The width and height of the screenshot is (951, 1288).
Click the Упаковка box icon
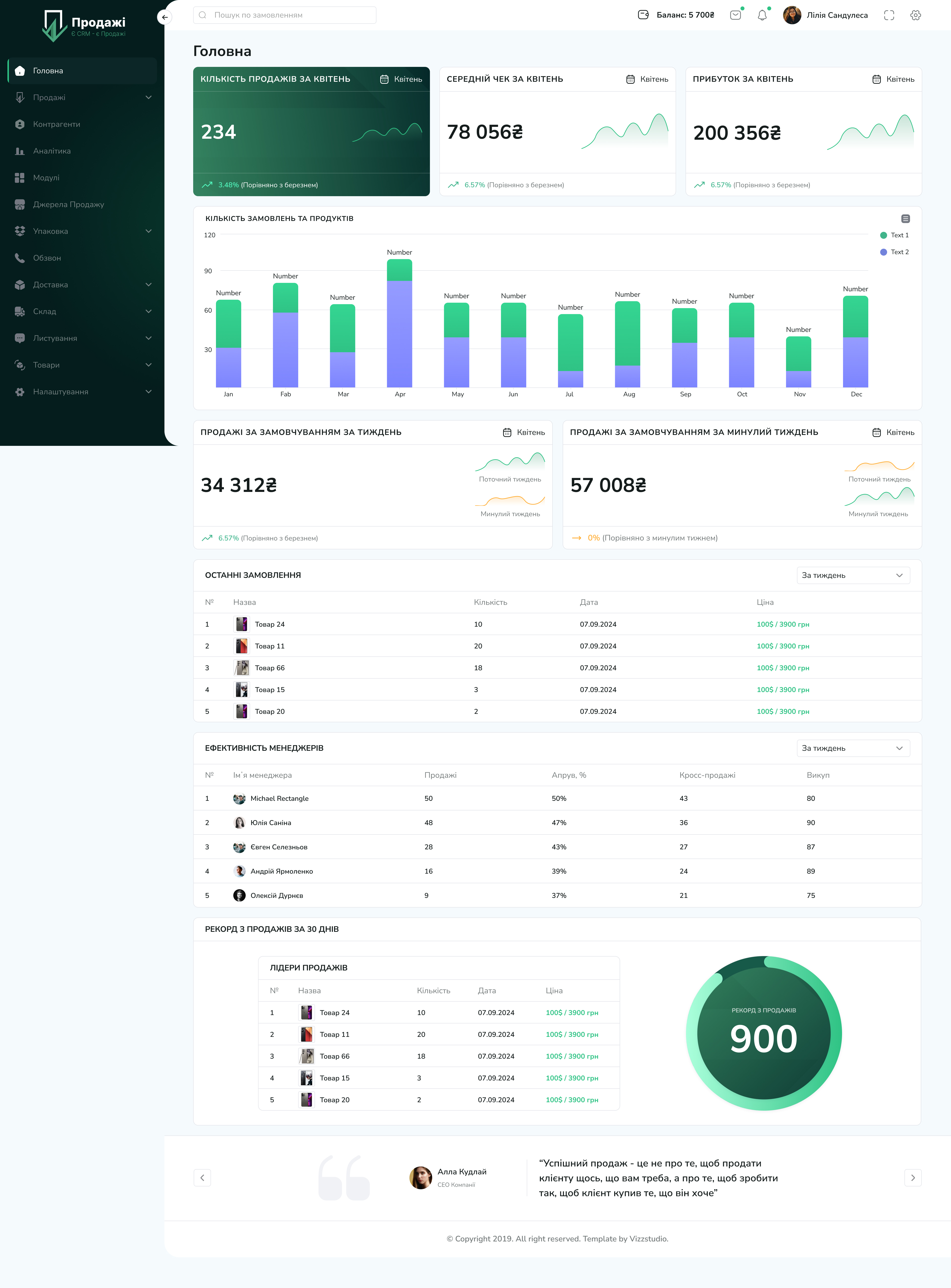(x=20, y=231)
